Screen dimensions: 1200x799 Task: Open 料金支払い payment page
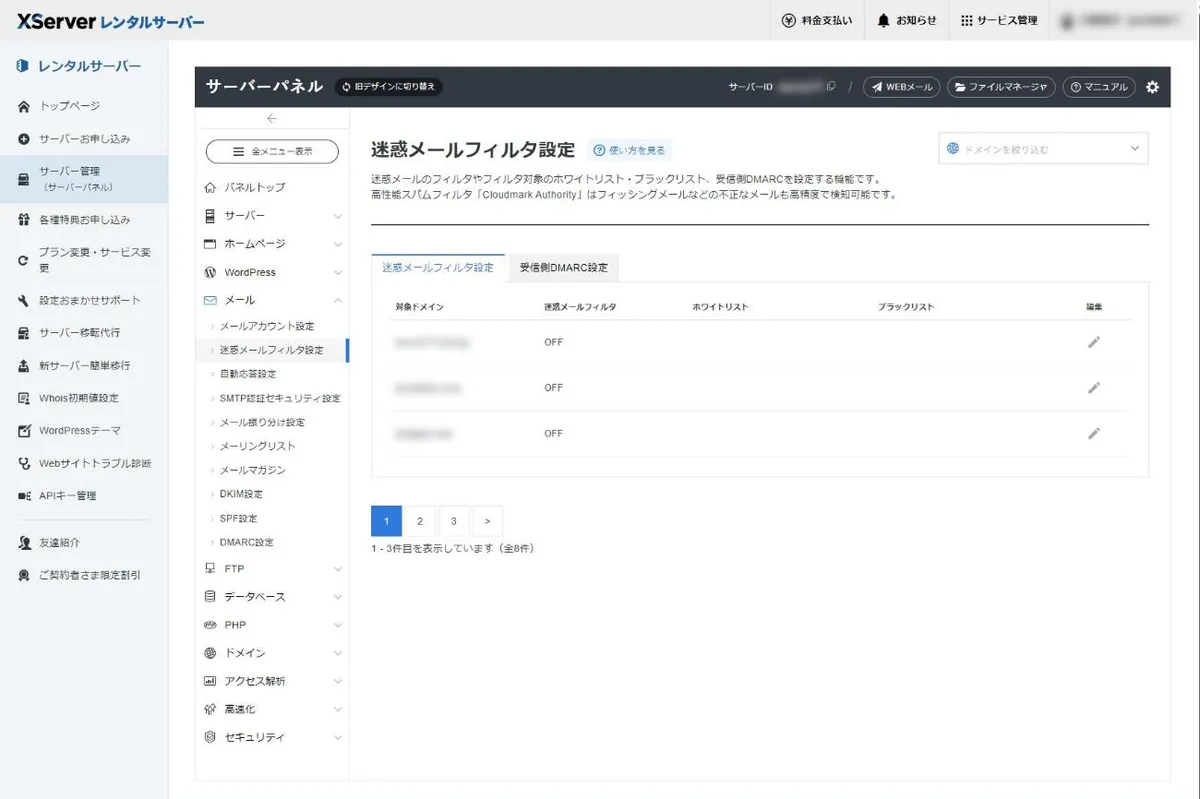click(x=818, y=20)
